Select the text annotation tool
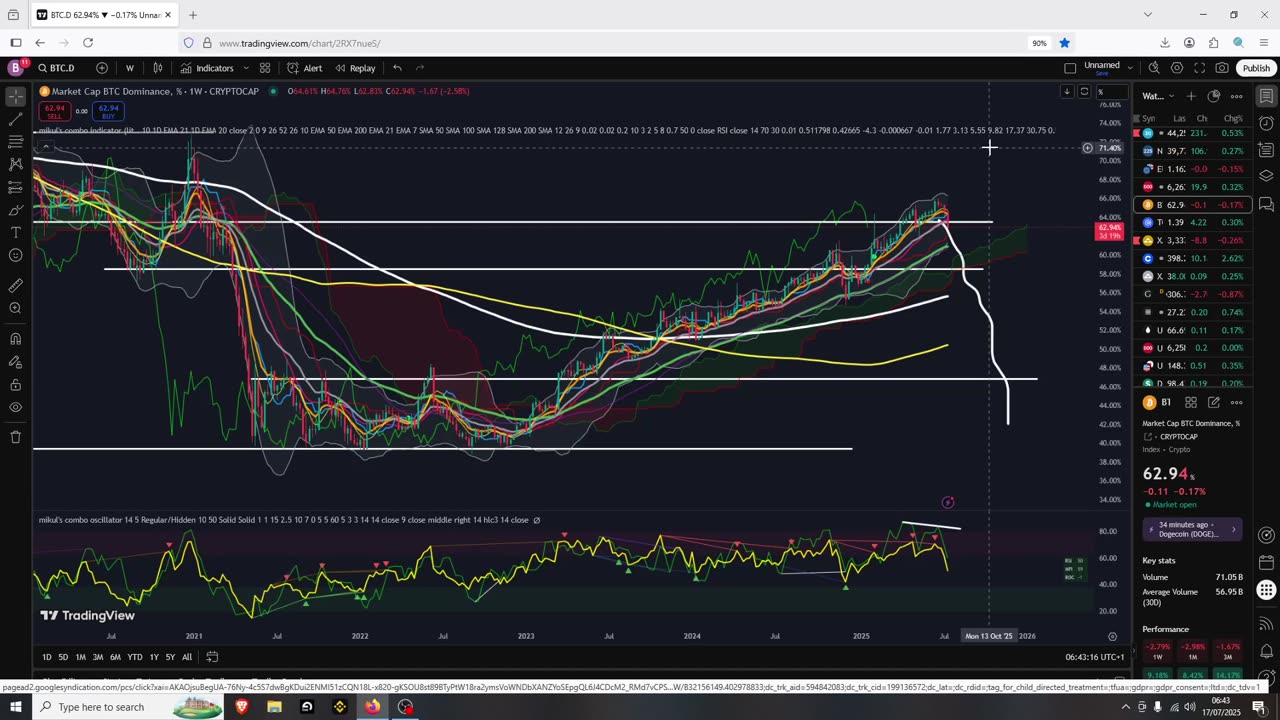The width and height of the screenshot is (1280, 720). (x=15, y=232)
